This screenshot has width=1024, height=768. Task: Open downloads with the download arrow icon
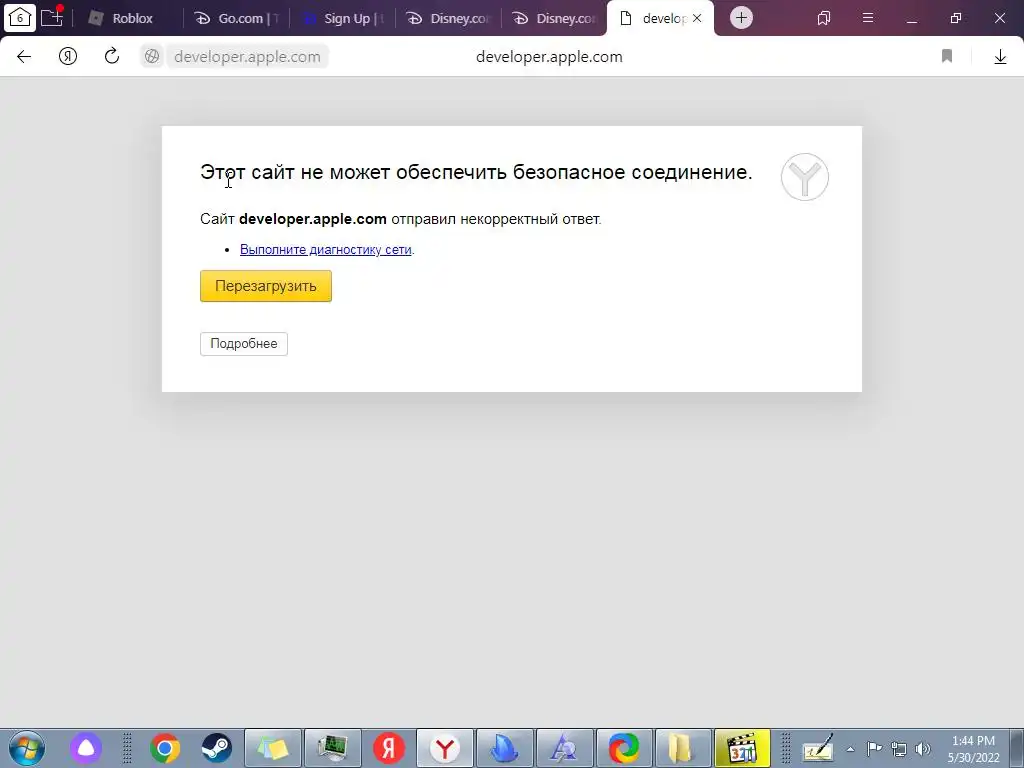pos(1000,57)
